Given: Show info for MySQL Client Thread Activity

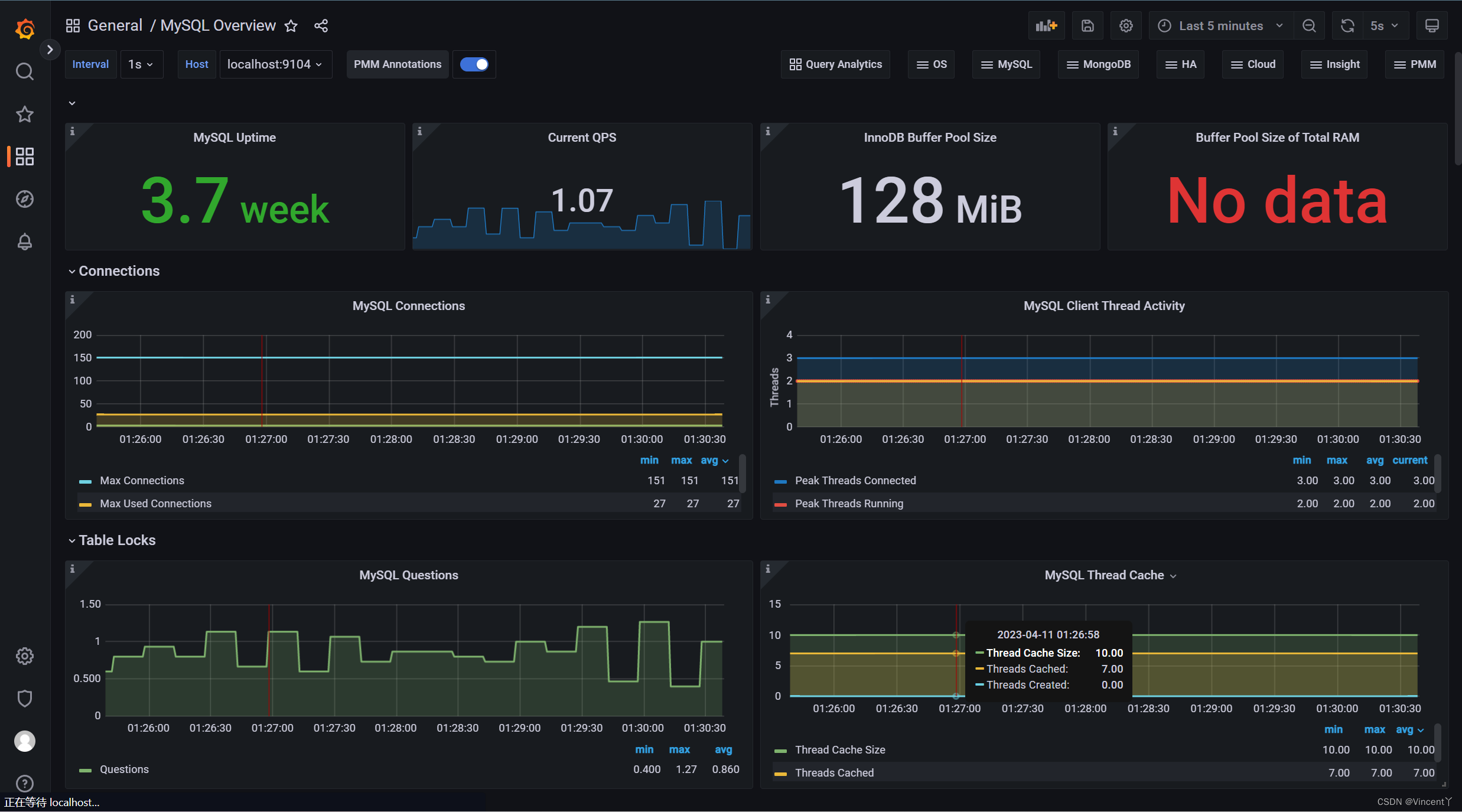Looking at the screenshot, I should [768, 299].
